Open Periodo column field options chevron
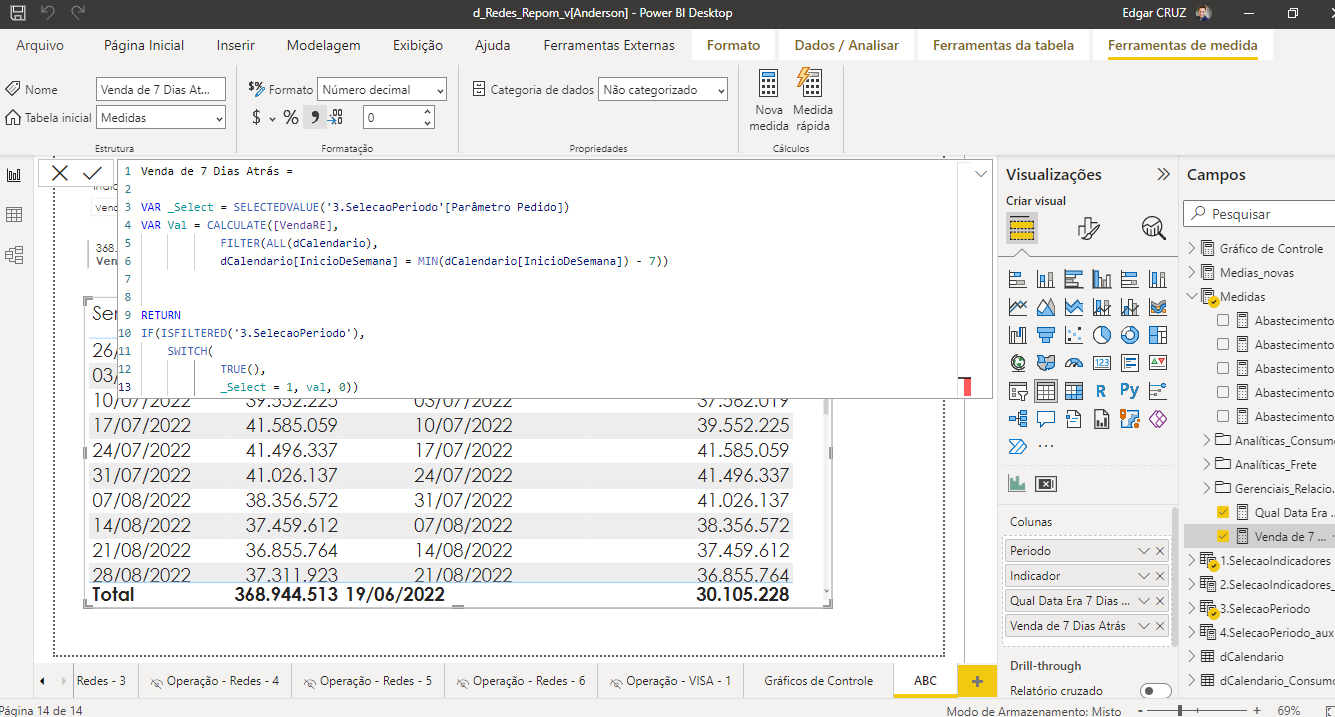Viewport: 1335px width, 717px height. (1144, 551)
